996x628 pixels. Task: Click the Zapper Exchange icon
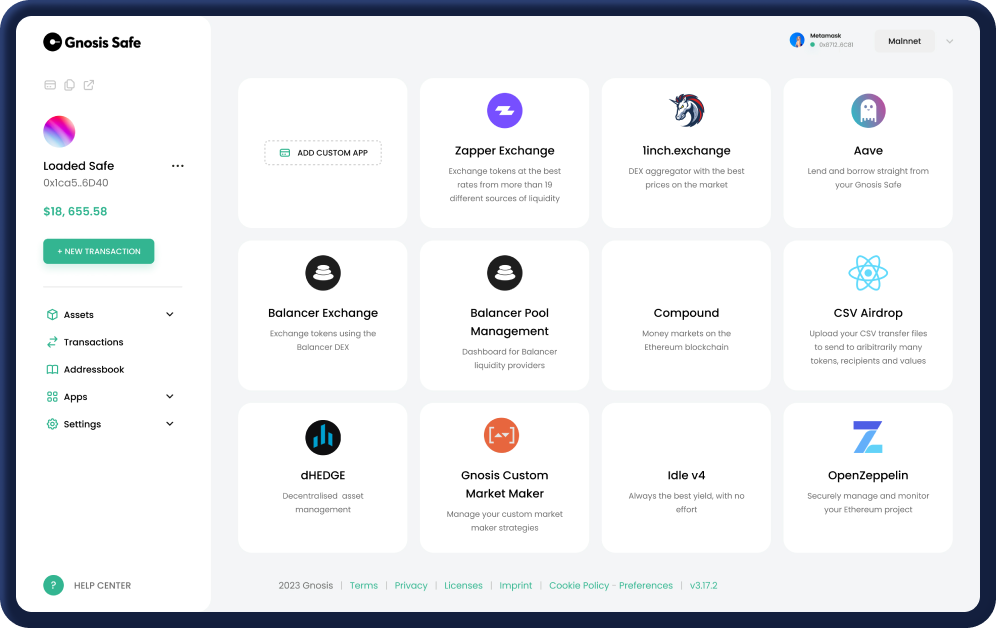pyautogui.click(x=504, y=110)
